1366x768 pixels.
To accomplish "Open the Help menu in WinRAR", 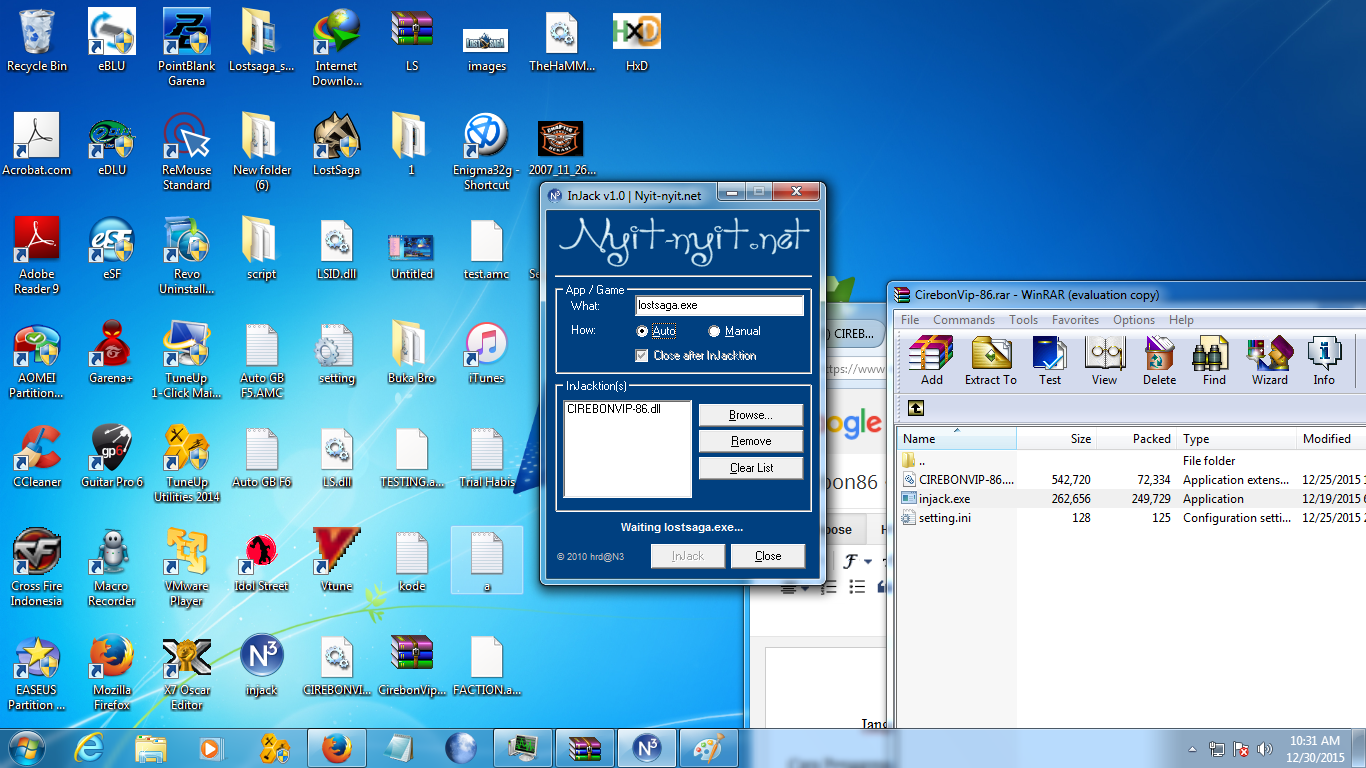I will pyautogui.click(x=1181, y=320).
